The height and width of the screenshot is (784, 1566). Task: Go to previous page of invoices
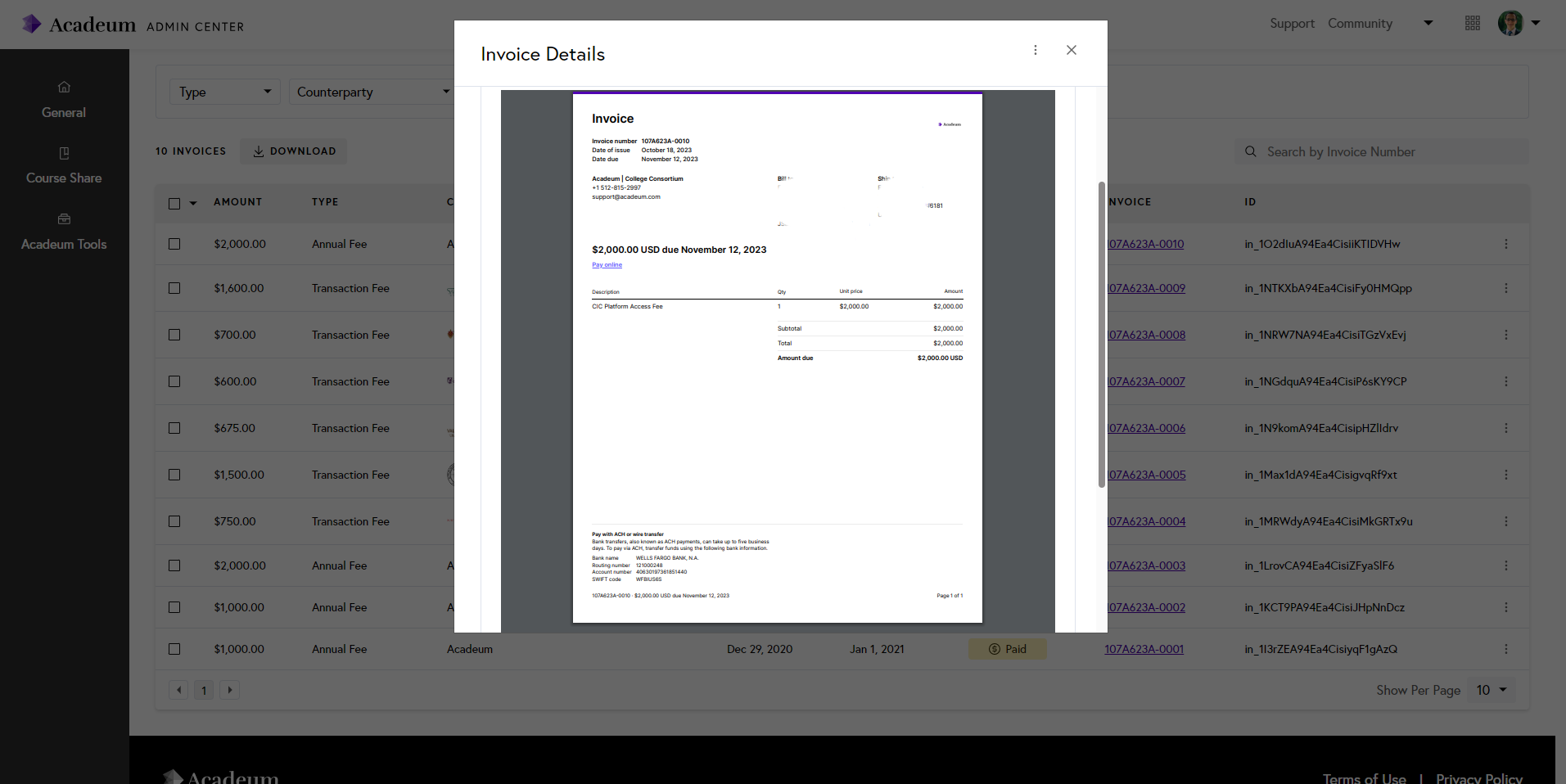(178, 690)
